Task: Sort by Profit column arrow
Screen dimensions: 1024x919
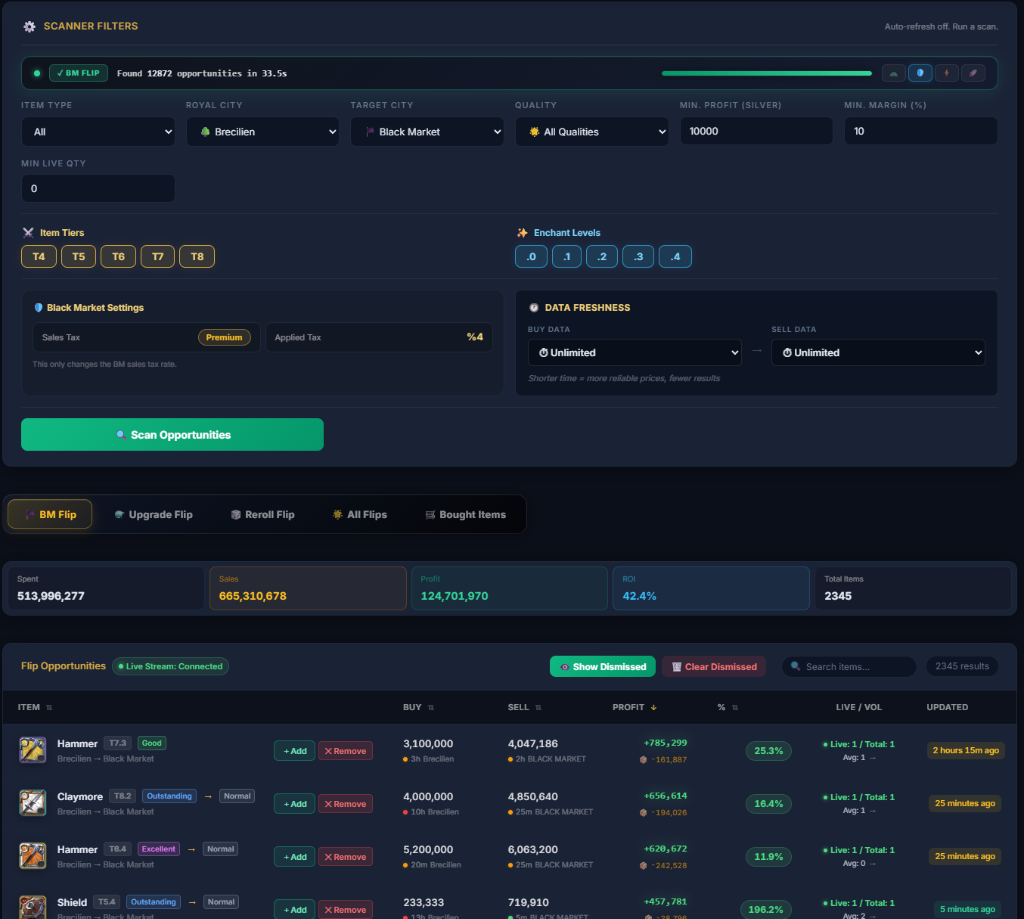Action: pyautogui.click(x=653, y=707)
